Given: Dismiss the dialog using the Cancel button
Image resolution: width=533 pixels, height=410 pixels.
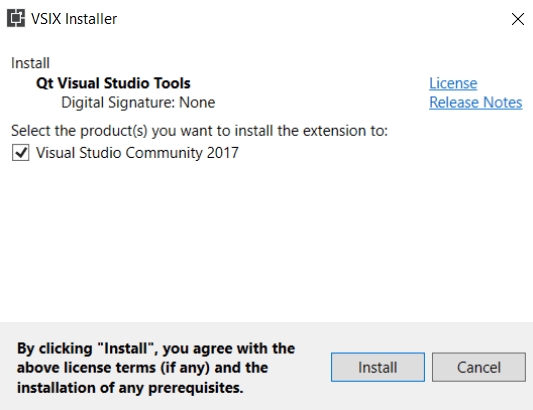Looking at the screenshot, I should click(479, 367).
